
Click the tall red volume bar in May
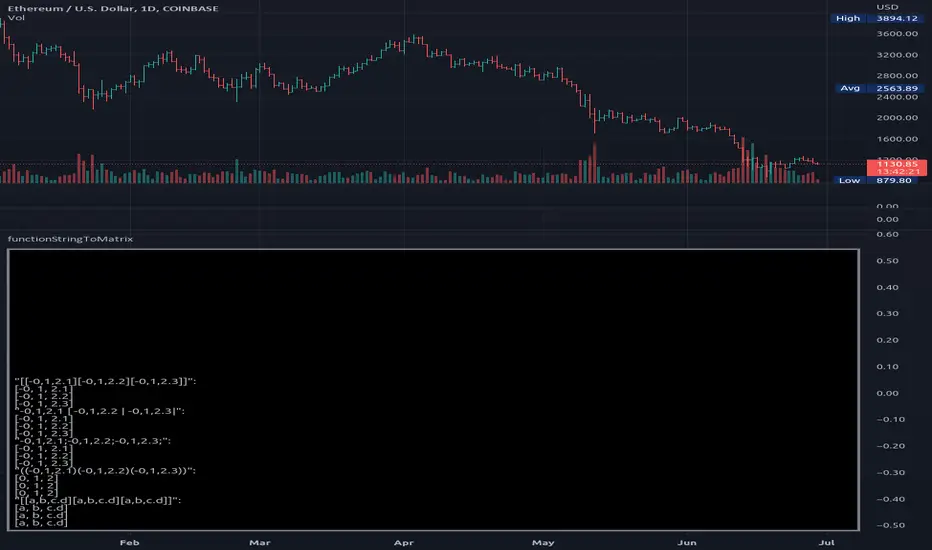coord(595,163)
